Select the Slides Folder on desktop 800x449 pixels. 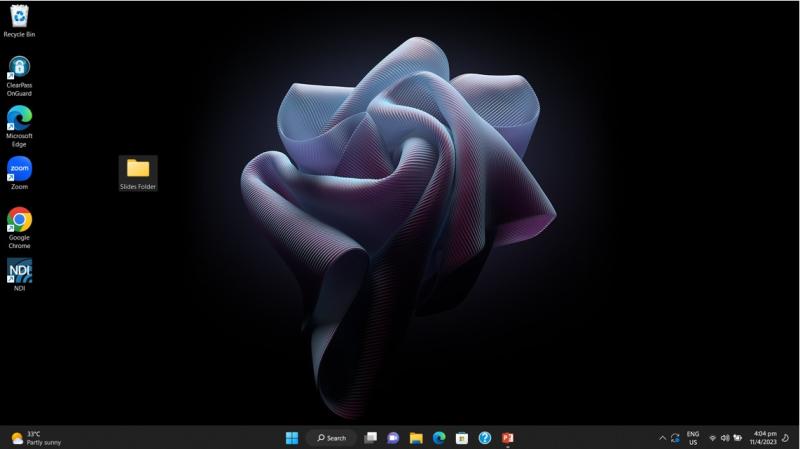(x=138, y=170)
